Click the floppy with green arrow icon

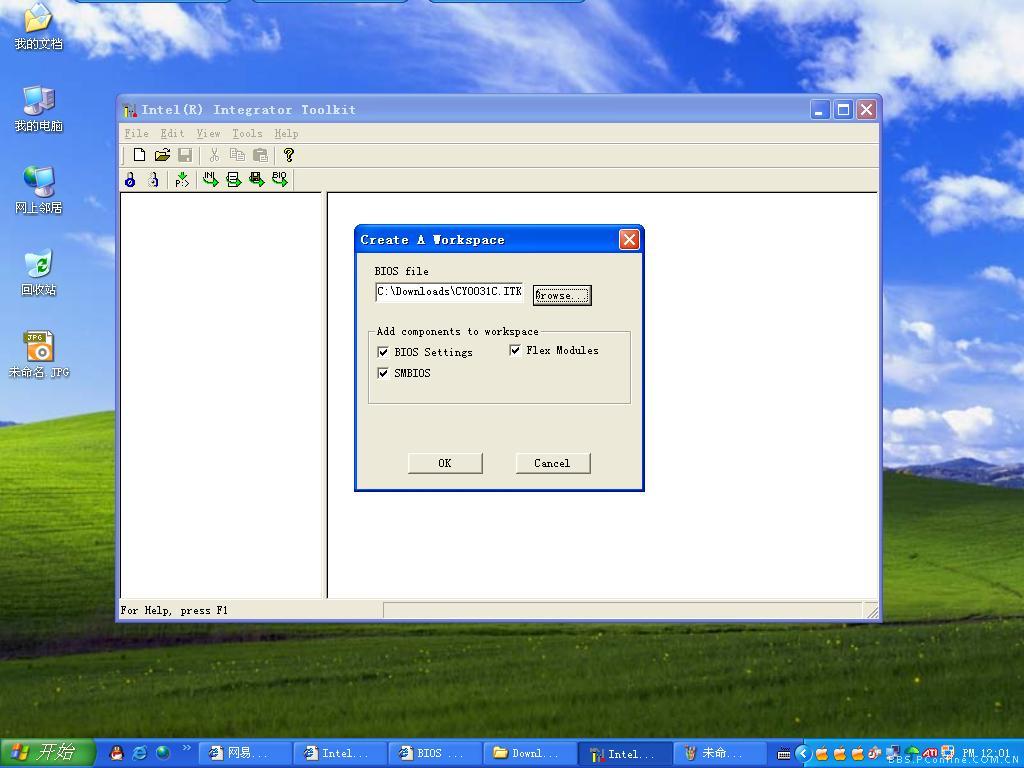(x=257, y=180)
